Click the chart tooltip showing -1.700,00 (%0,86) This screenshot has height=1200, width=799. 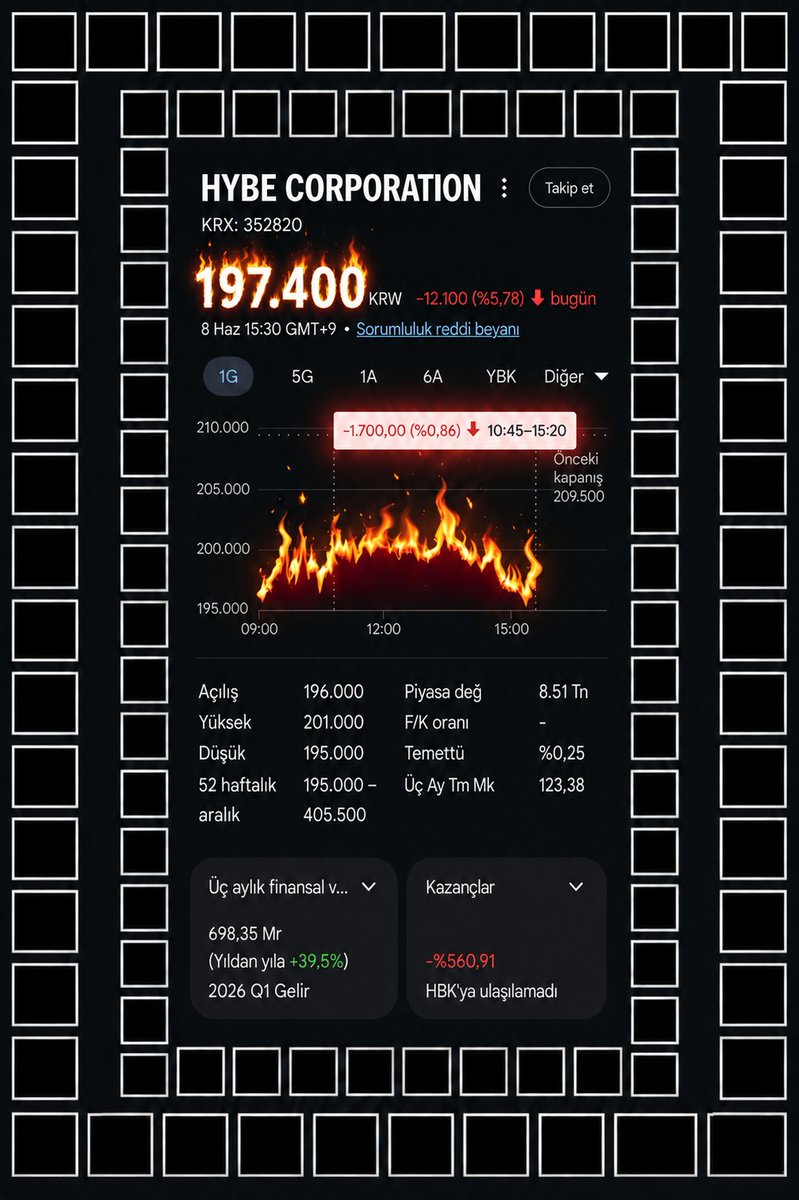(455, 431)
